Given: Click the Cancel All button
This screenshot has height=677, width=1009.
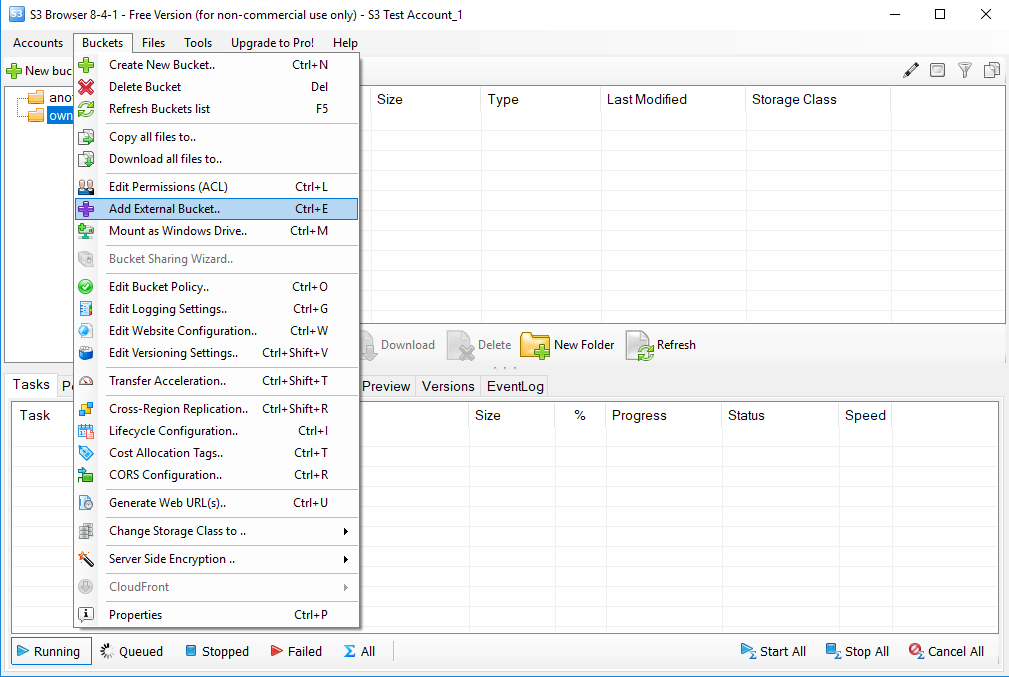Looking at the screenshot, I should [x=946, y=651].
